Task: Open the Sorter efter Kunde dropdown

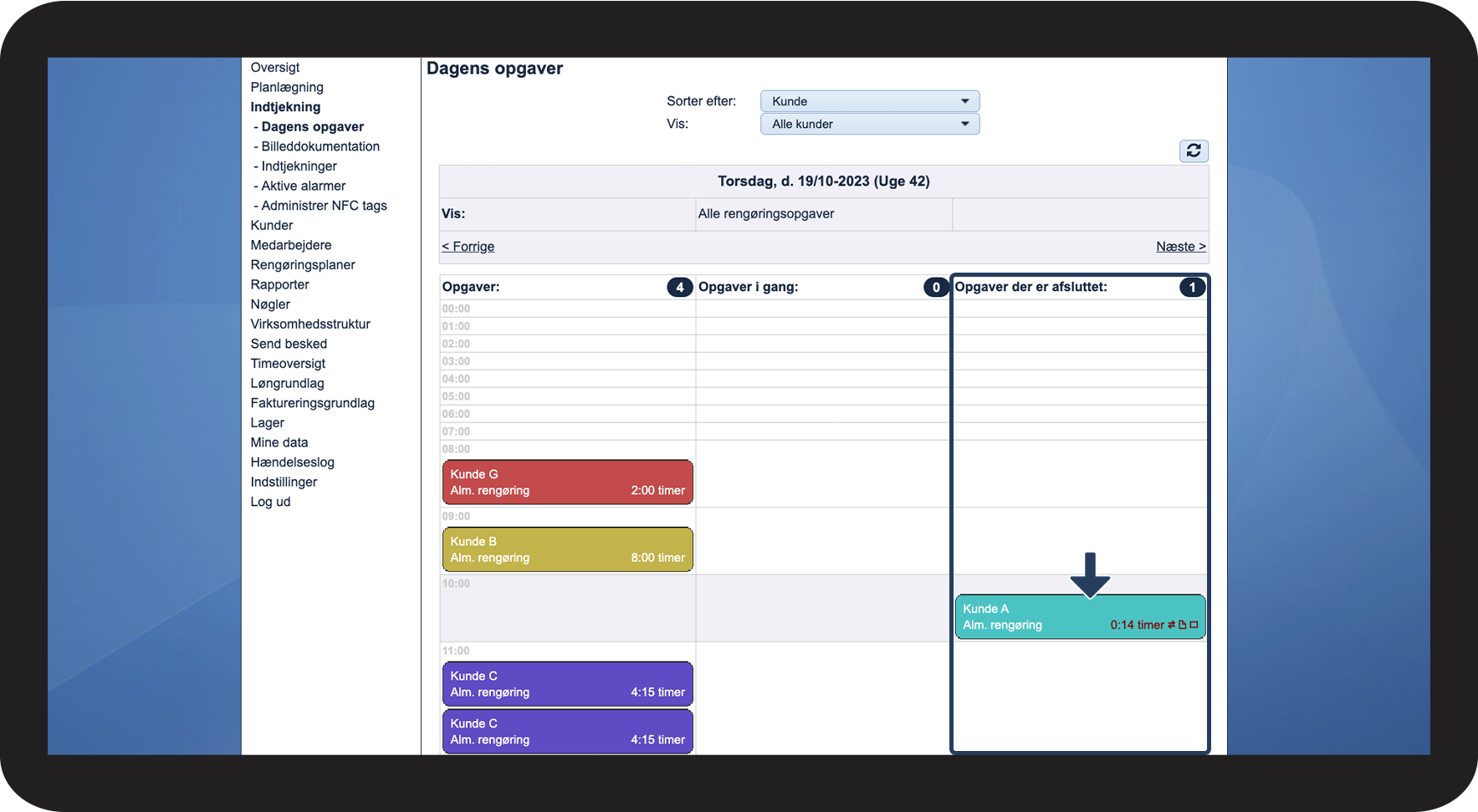Action: coord(870,101)
